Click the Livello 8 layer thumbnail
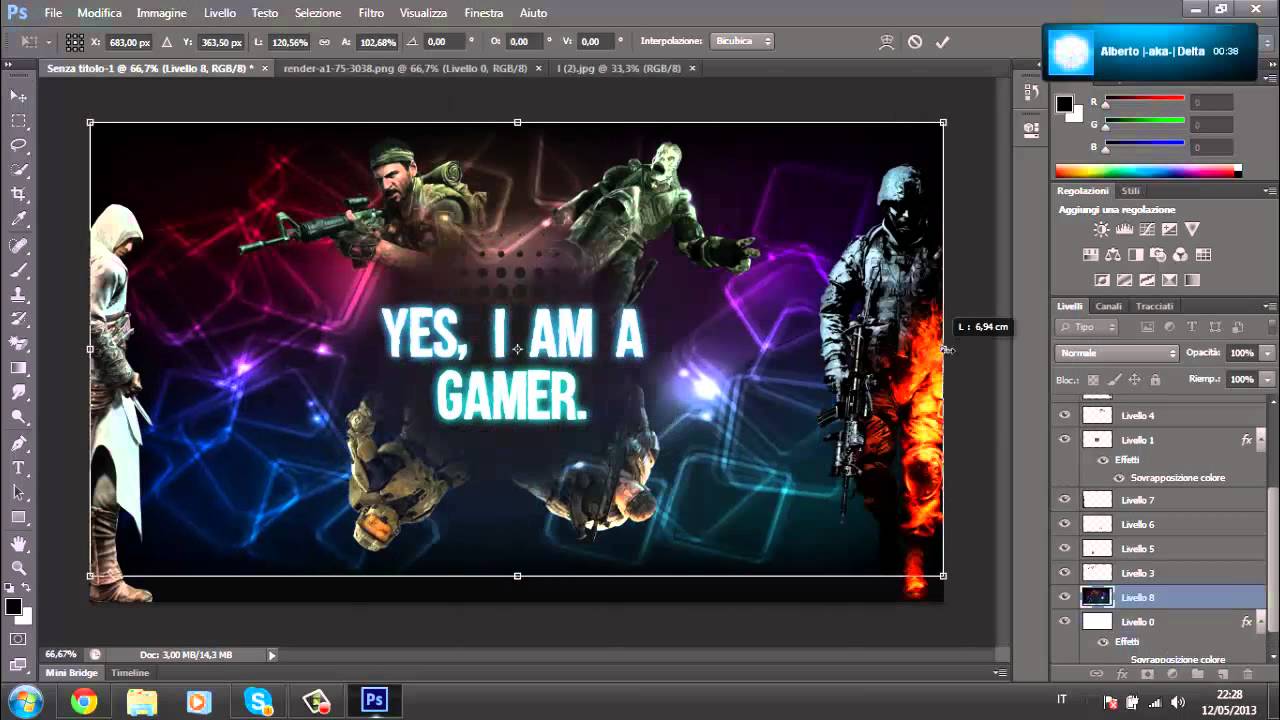This screenshot has height=720, width=1280. click(1097, 597)
